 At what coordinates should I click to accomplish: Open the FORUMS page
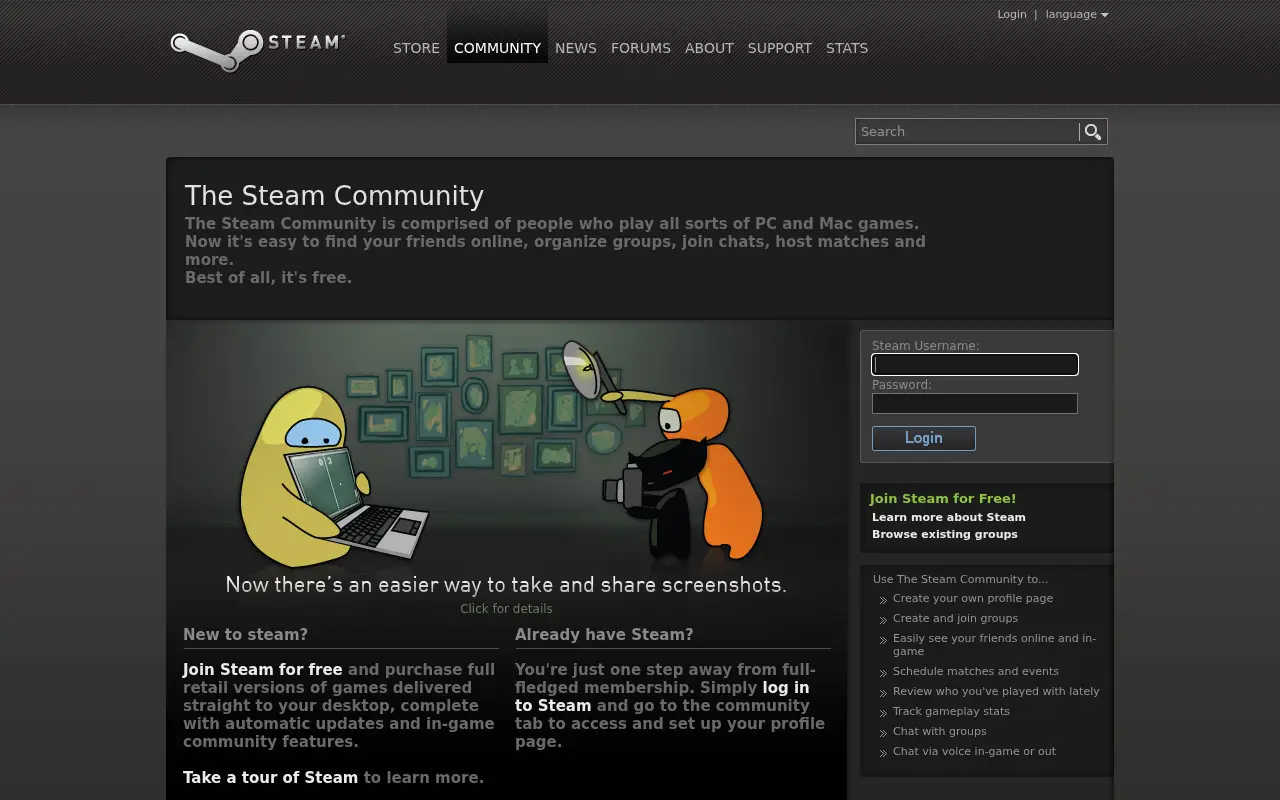pyautogui.click(x=641, y=48)
